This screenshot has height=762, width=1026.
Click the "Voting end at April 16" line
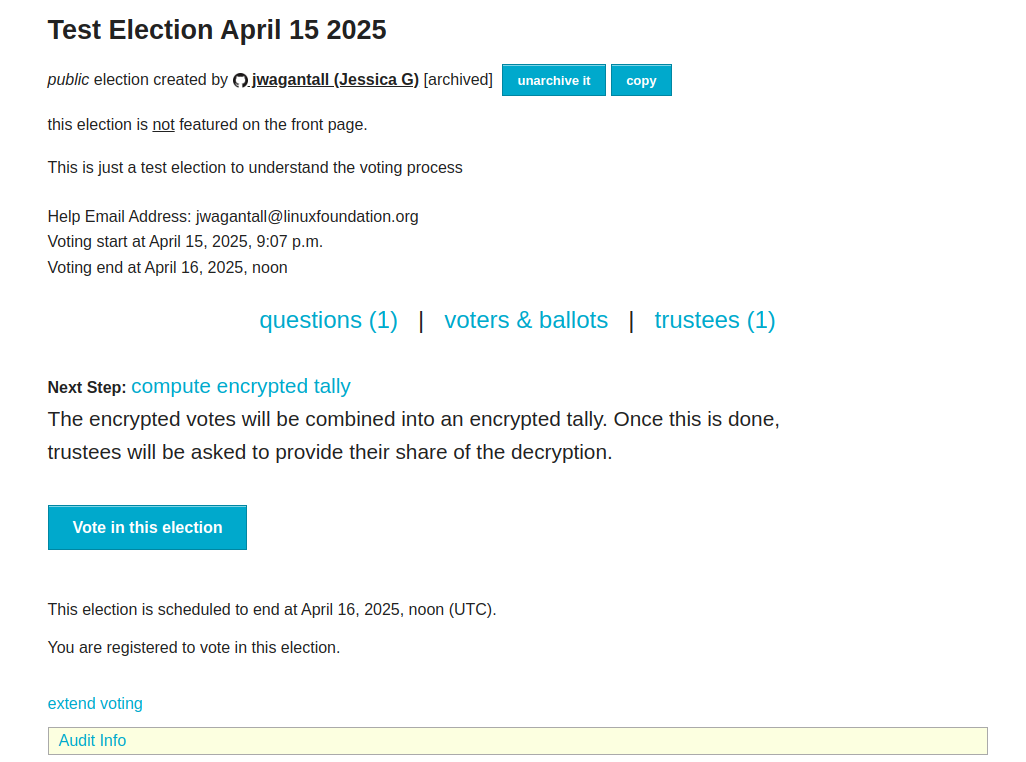(167, 267)
